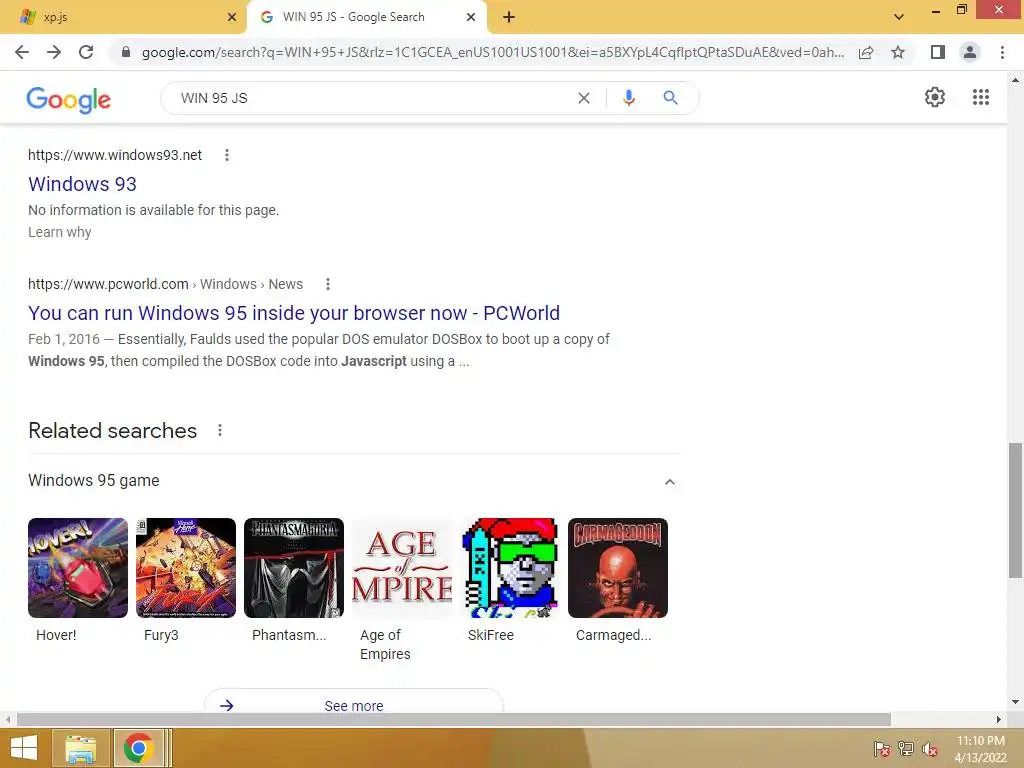This screenshot has height=768, width=1024.
Task: Select the WIN 95 JS Google Search tab
Action: (367, 17)
